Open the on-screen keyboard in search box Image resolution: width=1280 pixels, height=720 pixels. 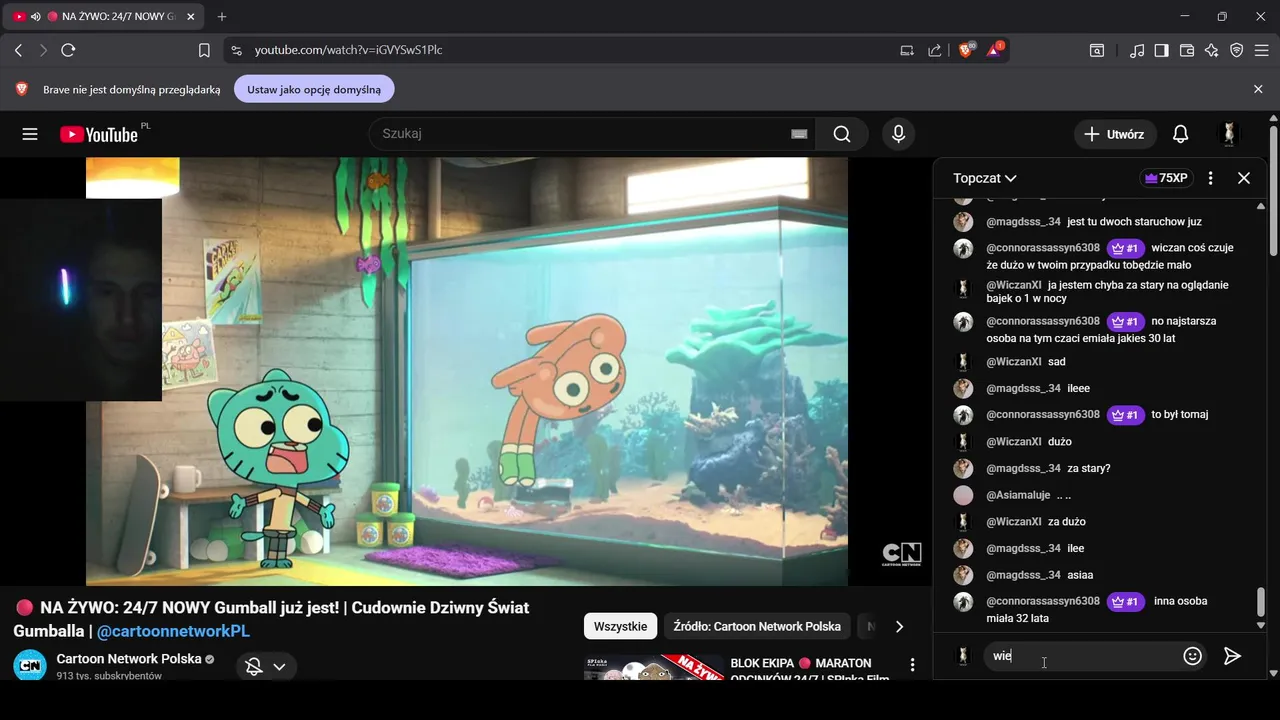tap(799, 134)
